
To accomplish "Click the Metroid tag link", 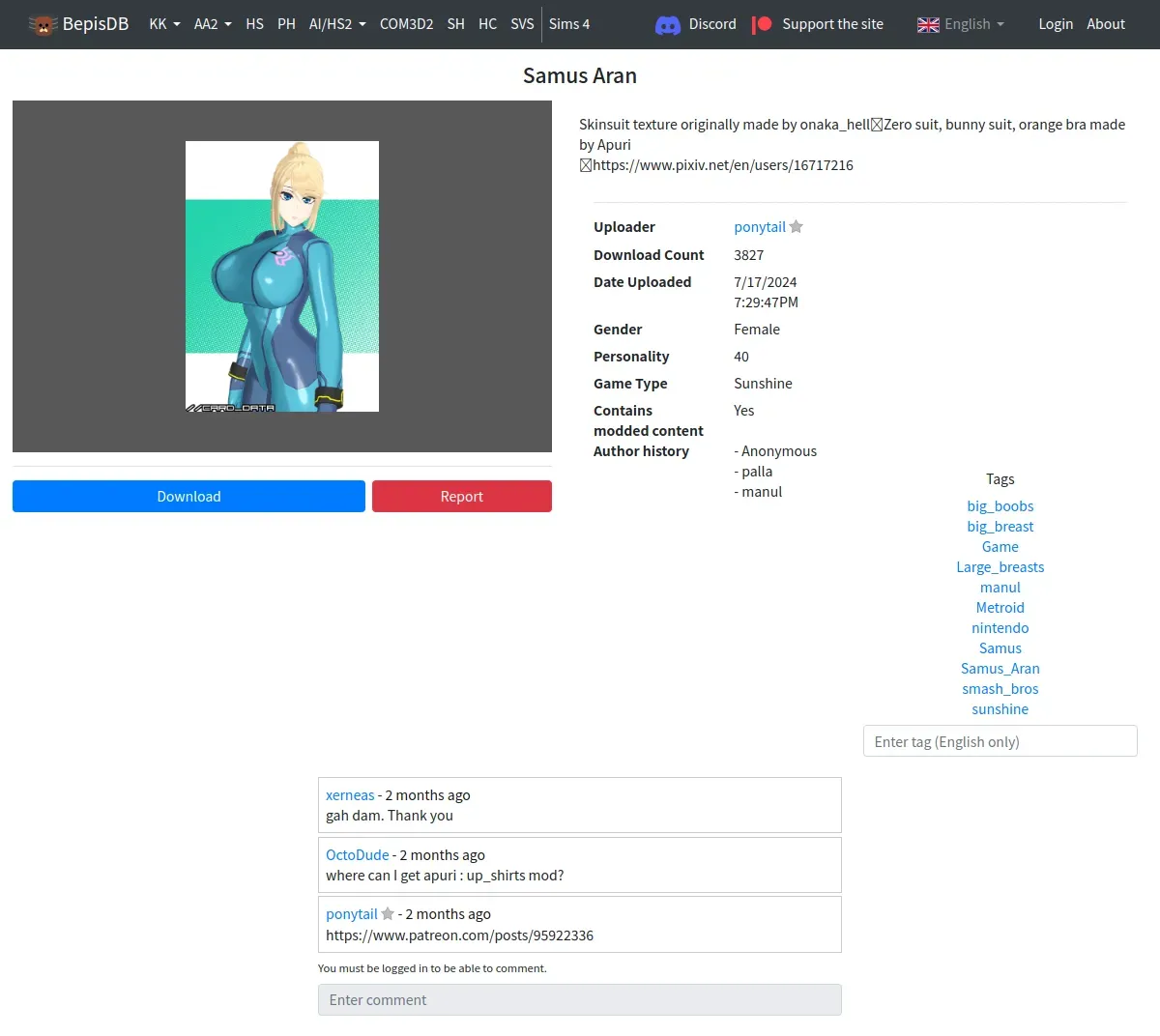I will point(1000,608).
